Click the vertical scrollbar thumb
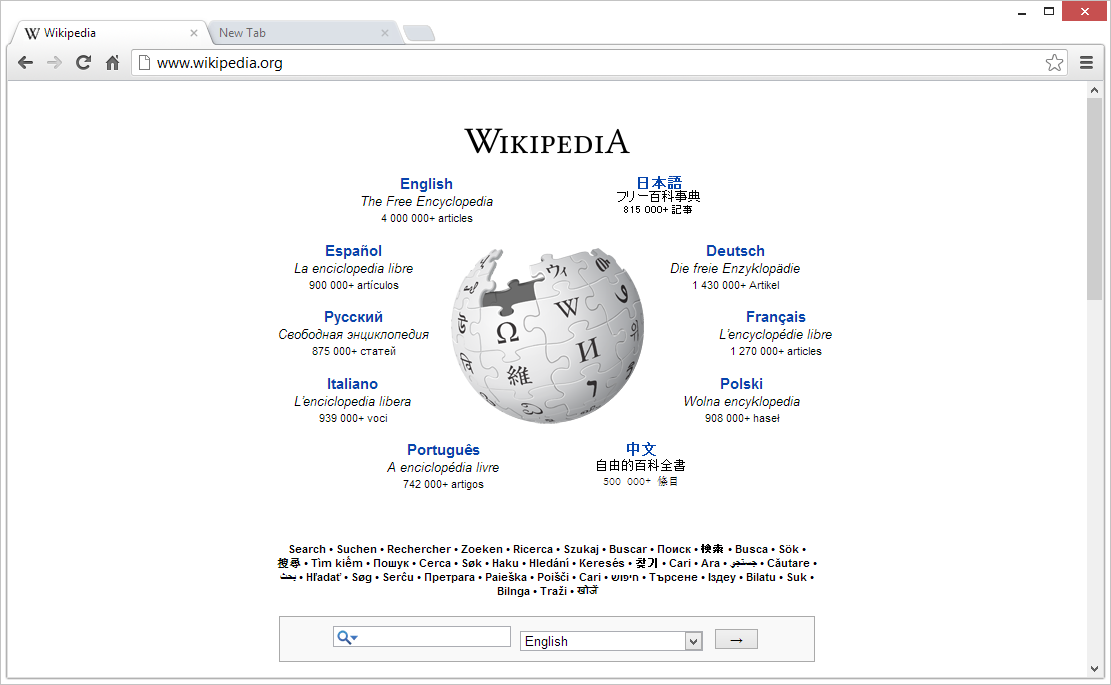 pyautogui.click(x=1094, y=198)
